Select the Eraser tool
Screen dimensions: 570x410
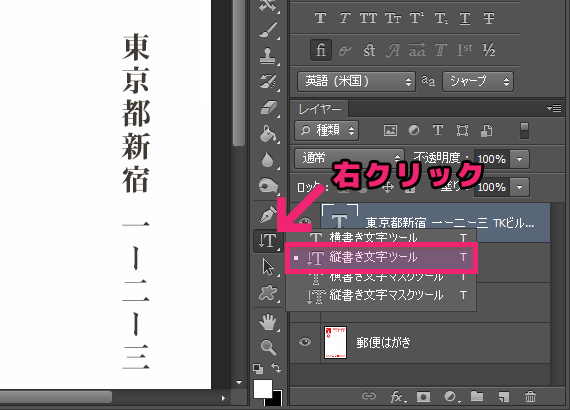(268, 108)
